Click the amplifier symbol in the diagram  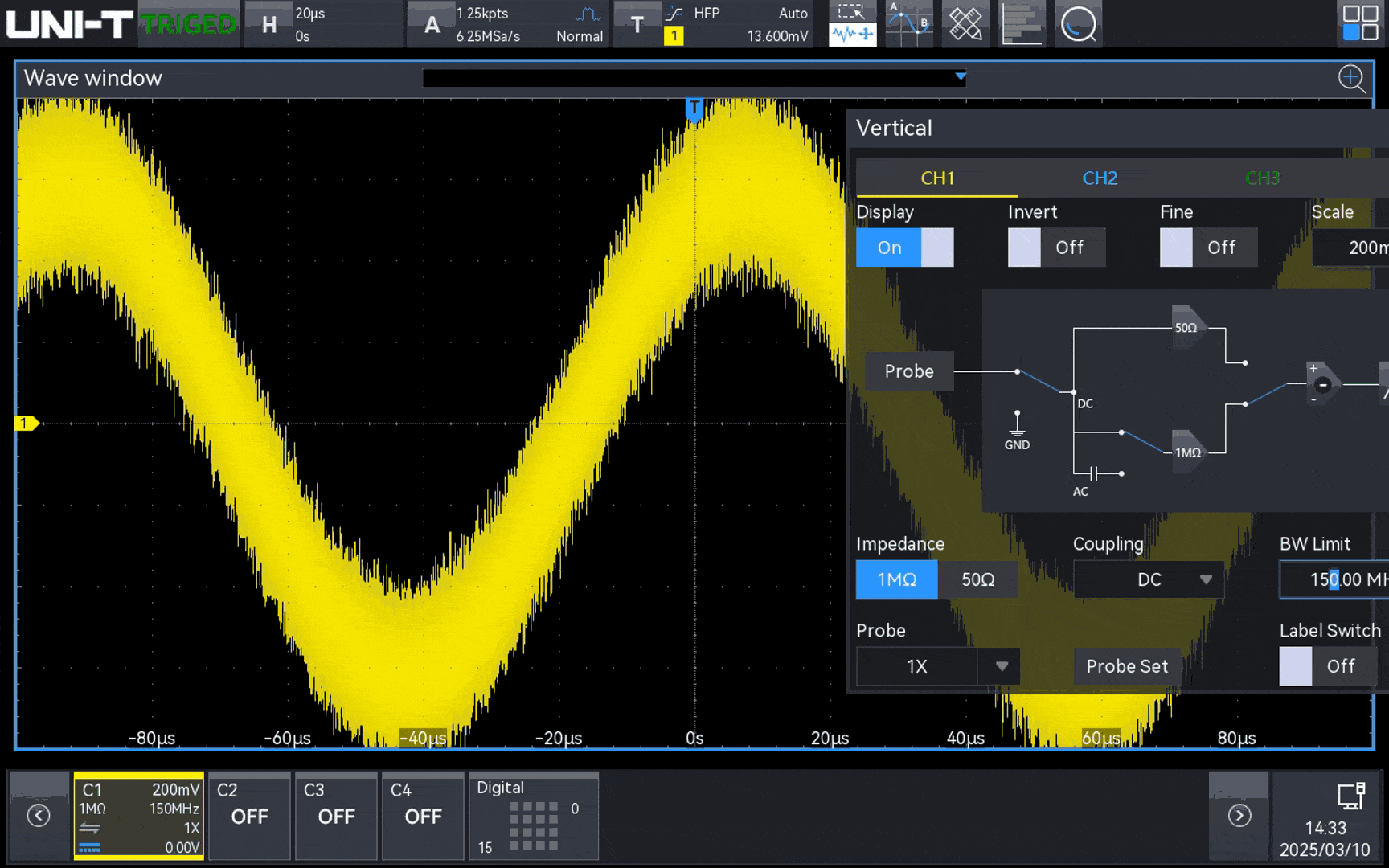(1322, 384)
